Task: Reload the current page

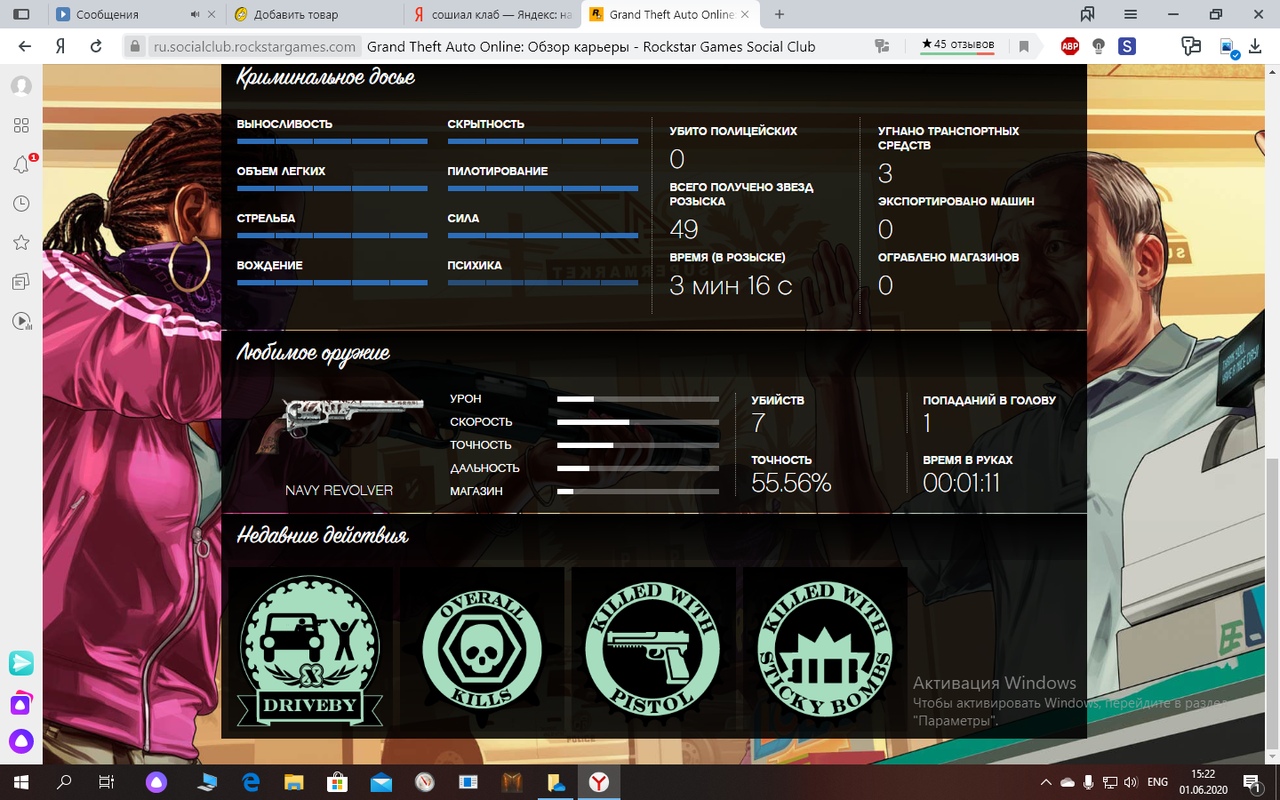Action: [96, 46]
